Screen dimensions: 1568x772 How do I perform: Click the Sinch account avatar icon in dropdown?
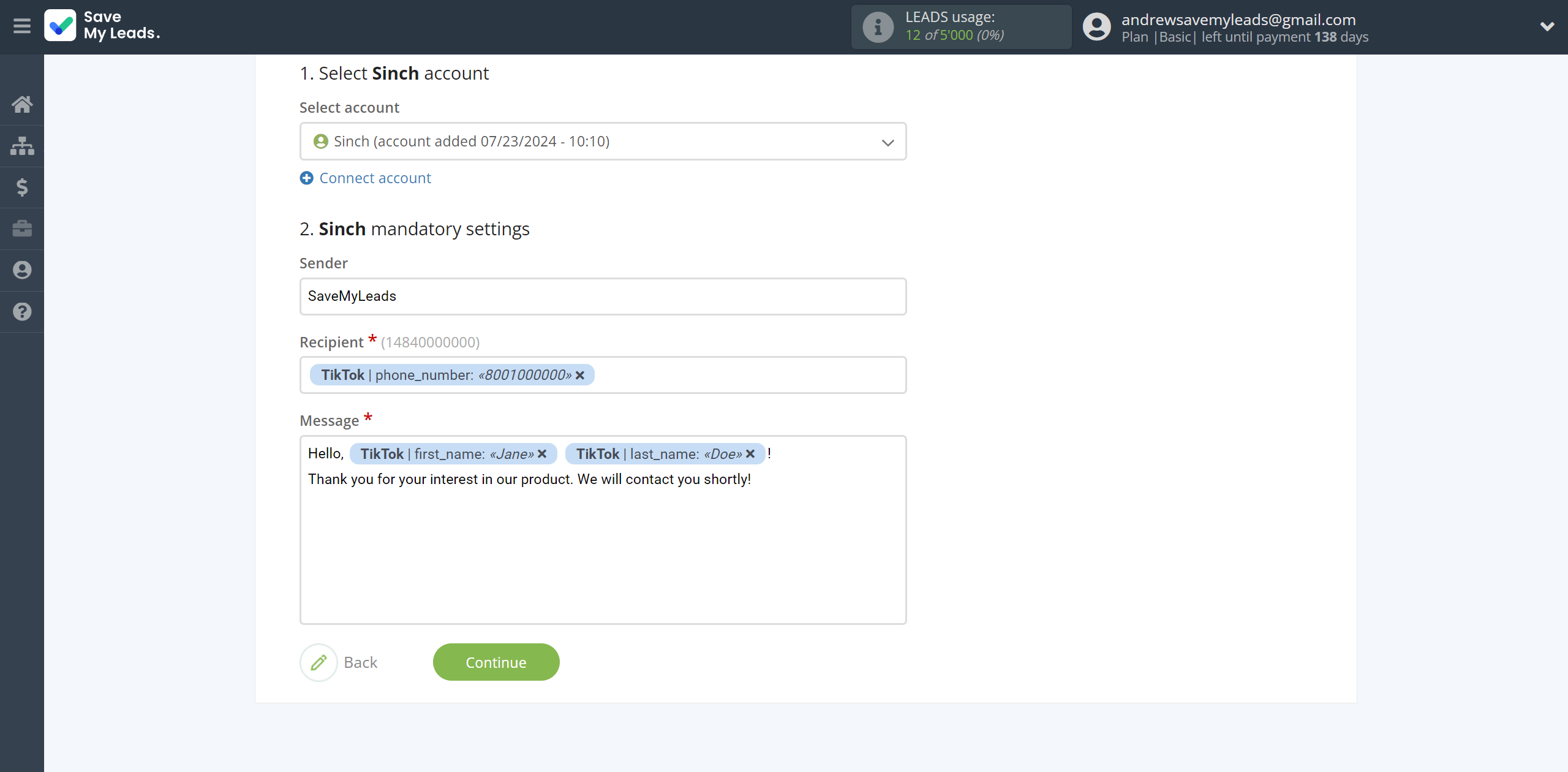320,142
